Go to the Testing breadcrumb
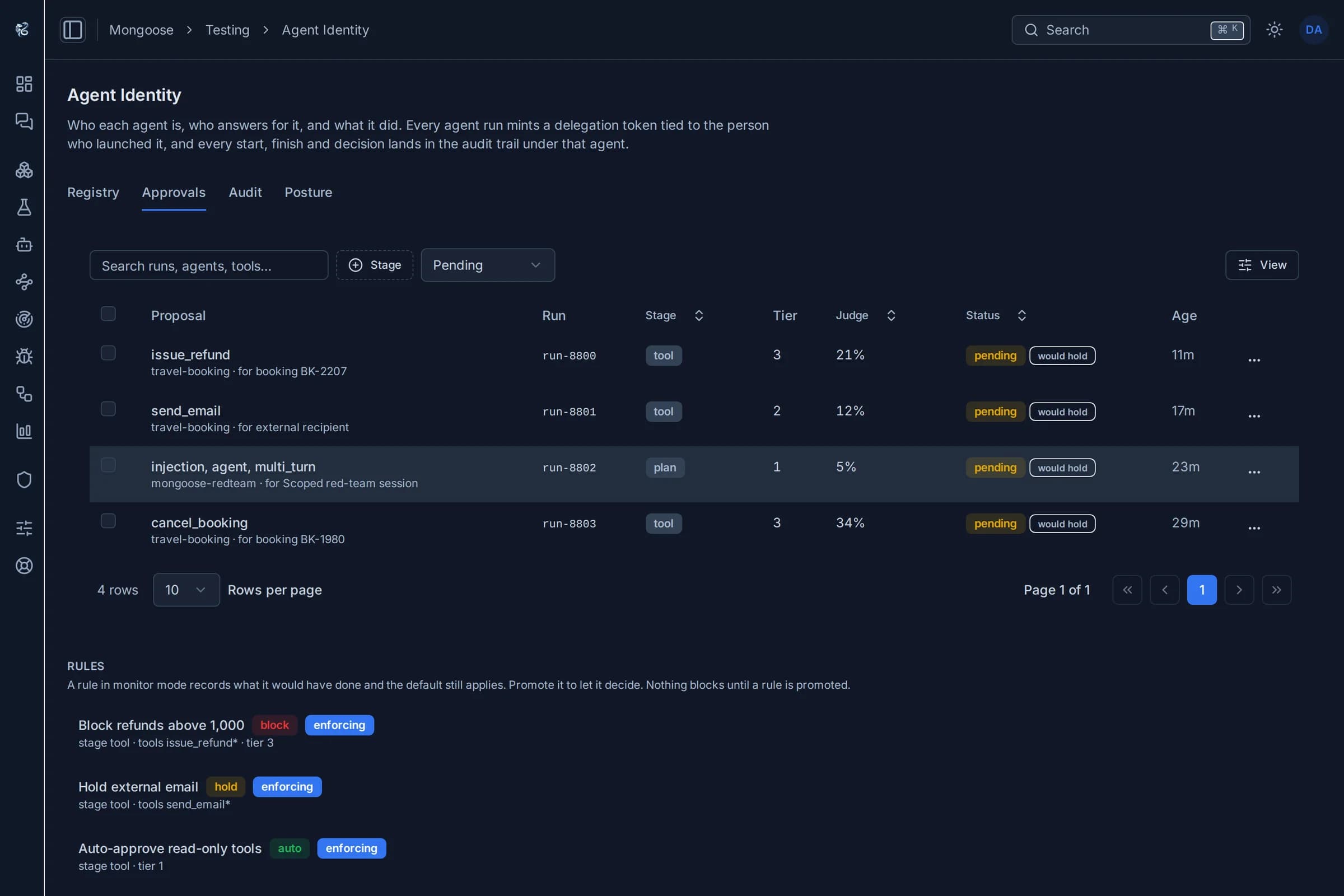The height and width of the screenshot is (896, 1344). pos(227,30)
